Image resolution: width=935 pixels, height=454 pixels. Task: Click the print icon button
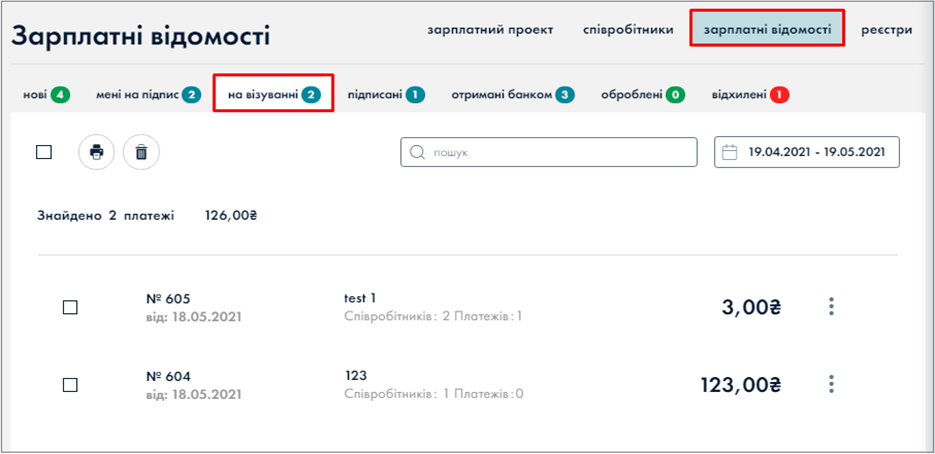[x=96, y=152]
